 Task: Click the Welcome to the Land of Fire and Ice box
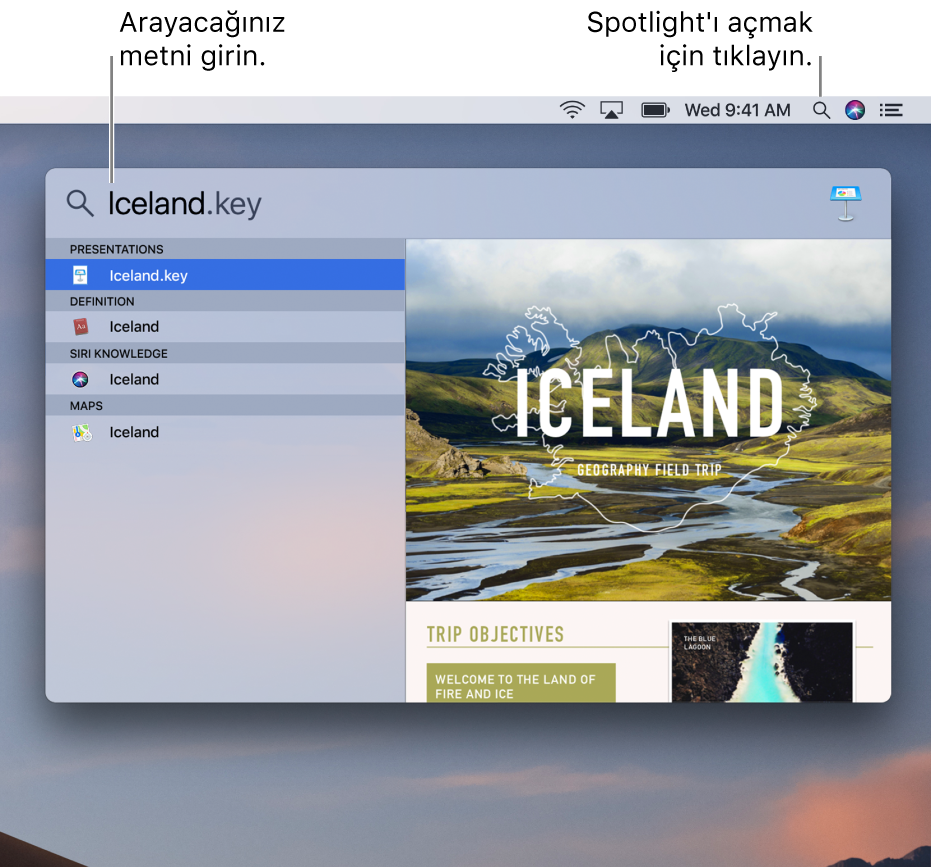(x=521, y=683)
